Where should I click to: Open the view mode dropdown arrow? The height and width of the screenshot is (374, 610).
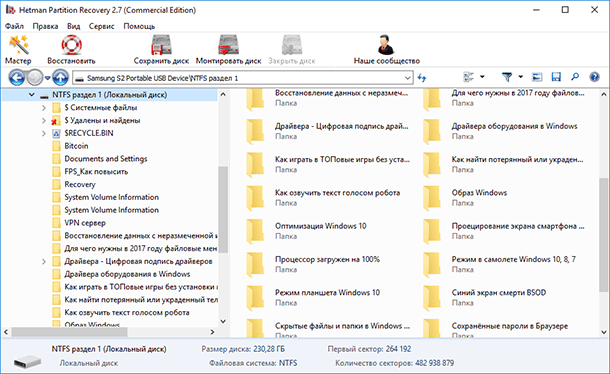(482, 77)
